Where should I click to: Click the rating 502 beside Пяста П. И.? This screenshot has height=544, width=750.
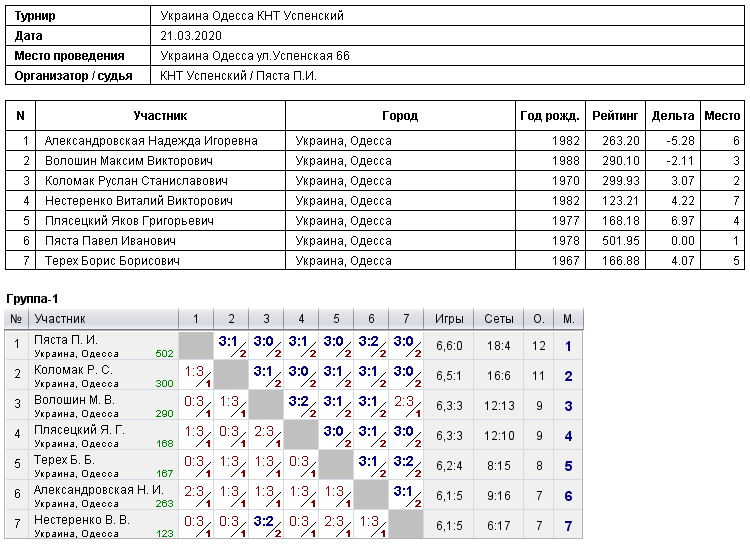(164, 354)
